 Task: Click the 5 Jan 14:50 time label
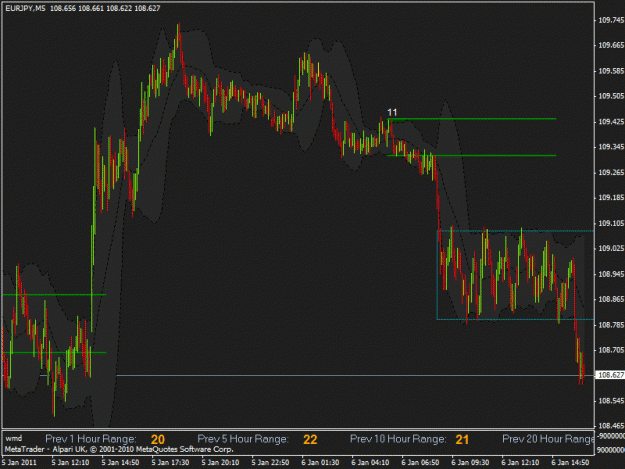[x=120, y=463]
